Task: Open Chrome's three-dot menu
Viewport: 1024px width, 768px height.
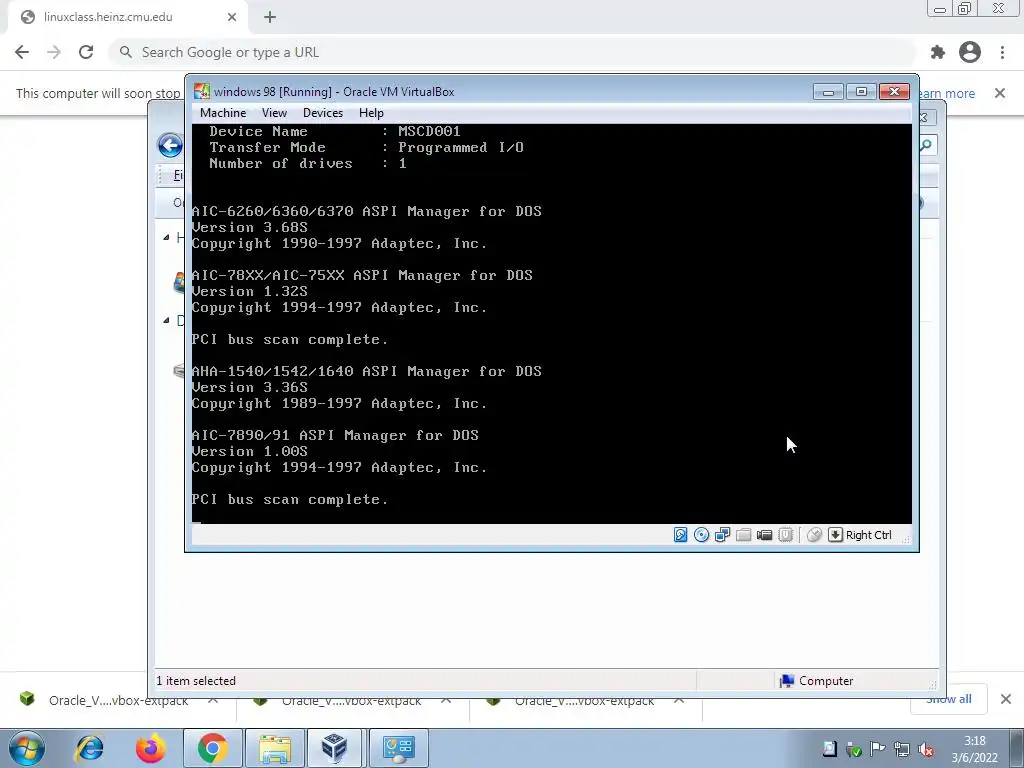Action: 1002,52
